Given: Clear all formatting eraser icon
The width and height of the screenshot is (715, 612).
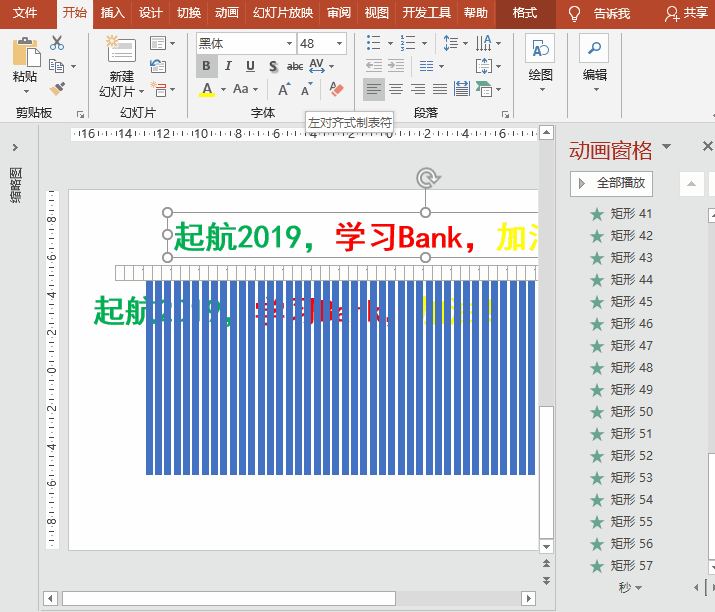Looking at the screenshot, I should 336,89.
